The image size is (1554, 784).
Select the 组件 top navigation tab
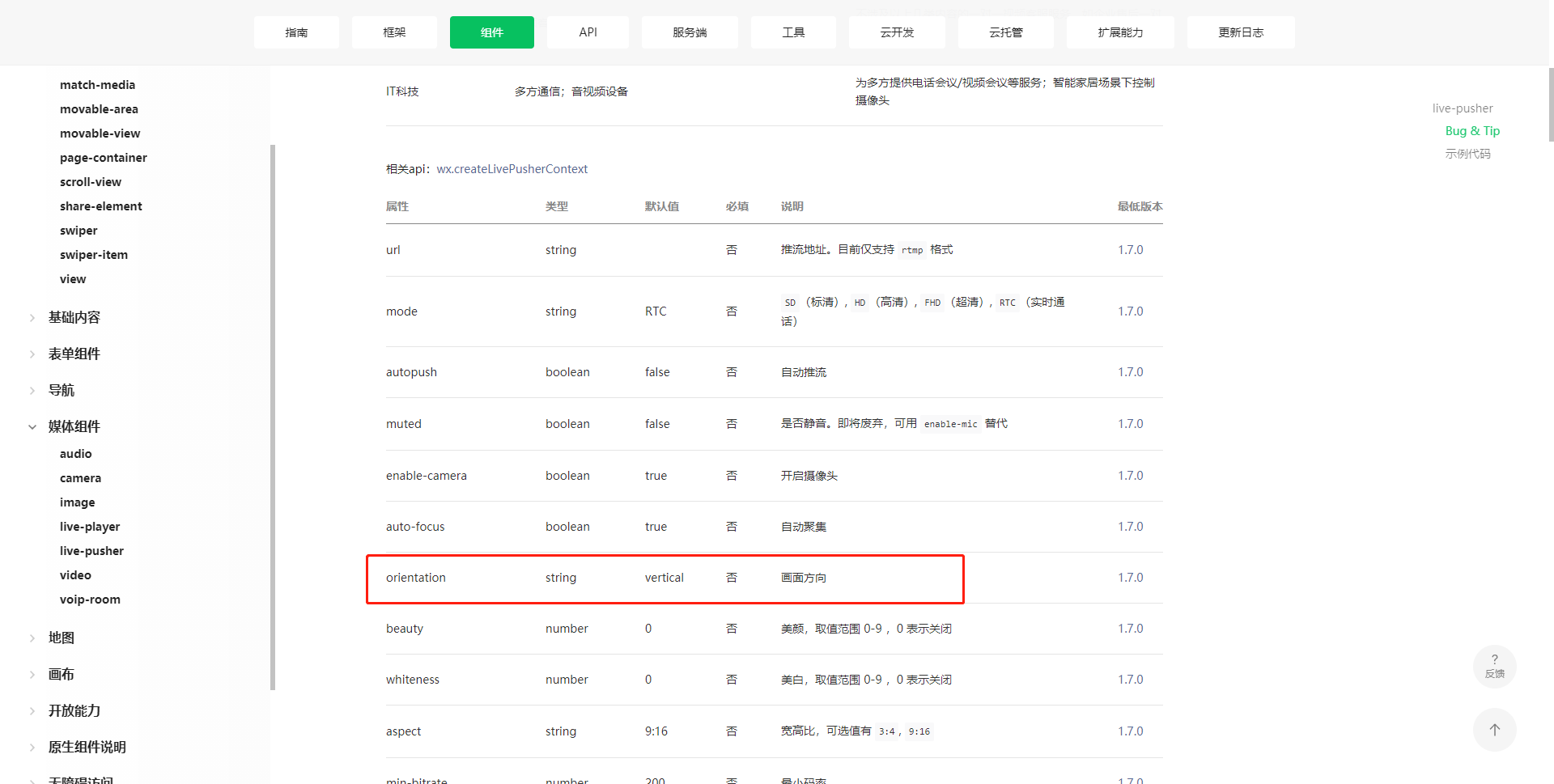tap(492, 32)
